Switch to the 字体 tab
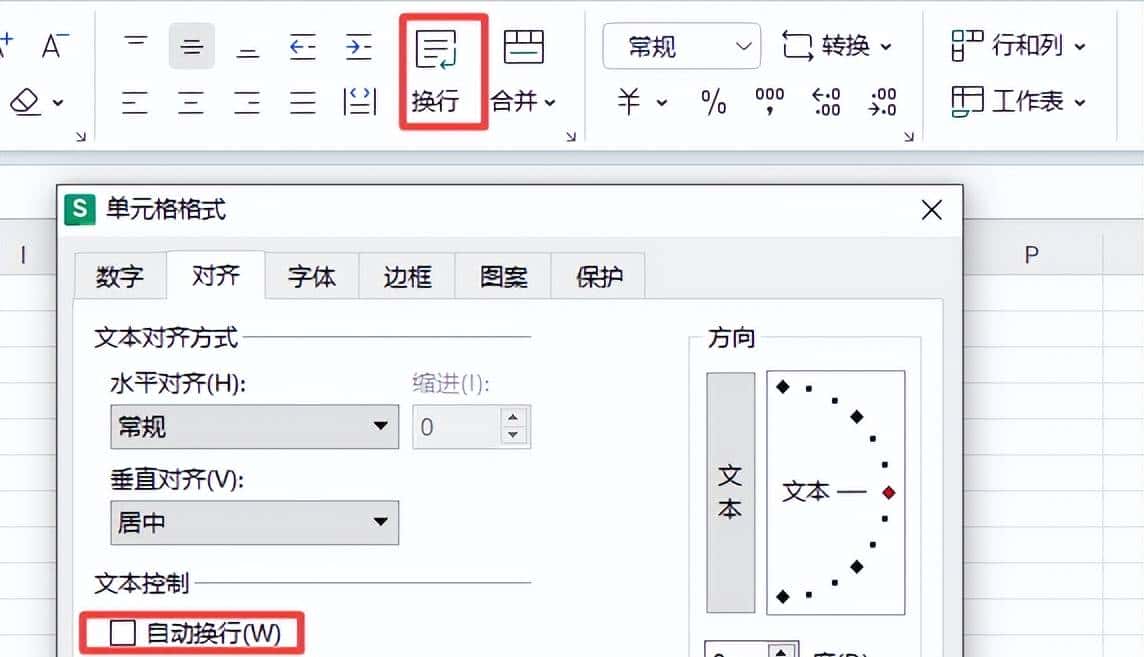1144x657 pixels. point(311,276)
